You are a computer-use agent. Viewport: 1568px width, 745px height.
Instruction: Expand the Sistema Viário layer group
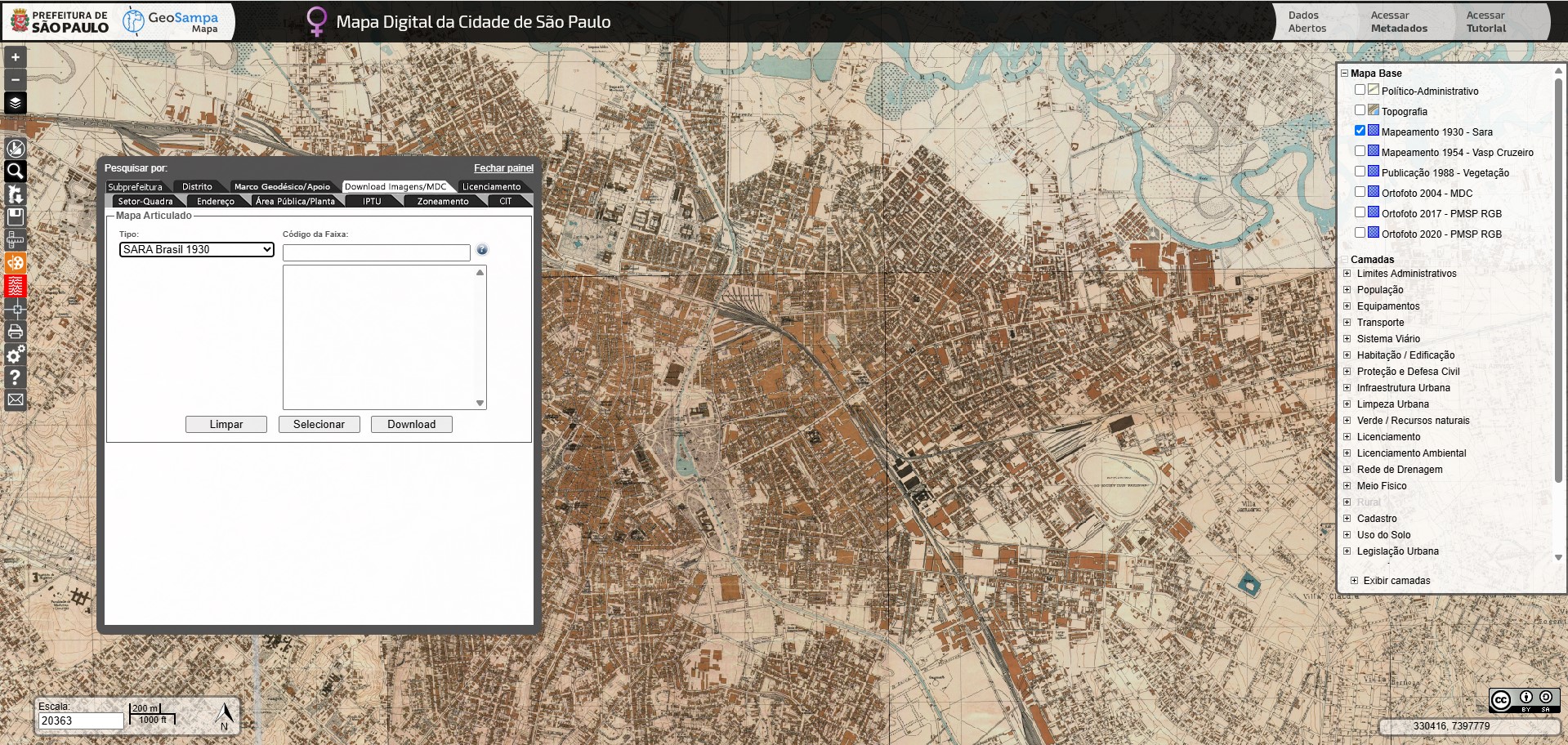pos(1347,339)
